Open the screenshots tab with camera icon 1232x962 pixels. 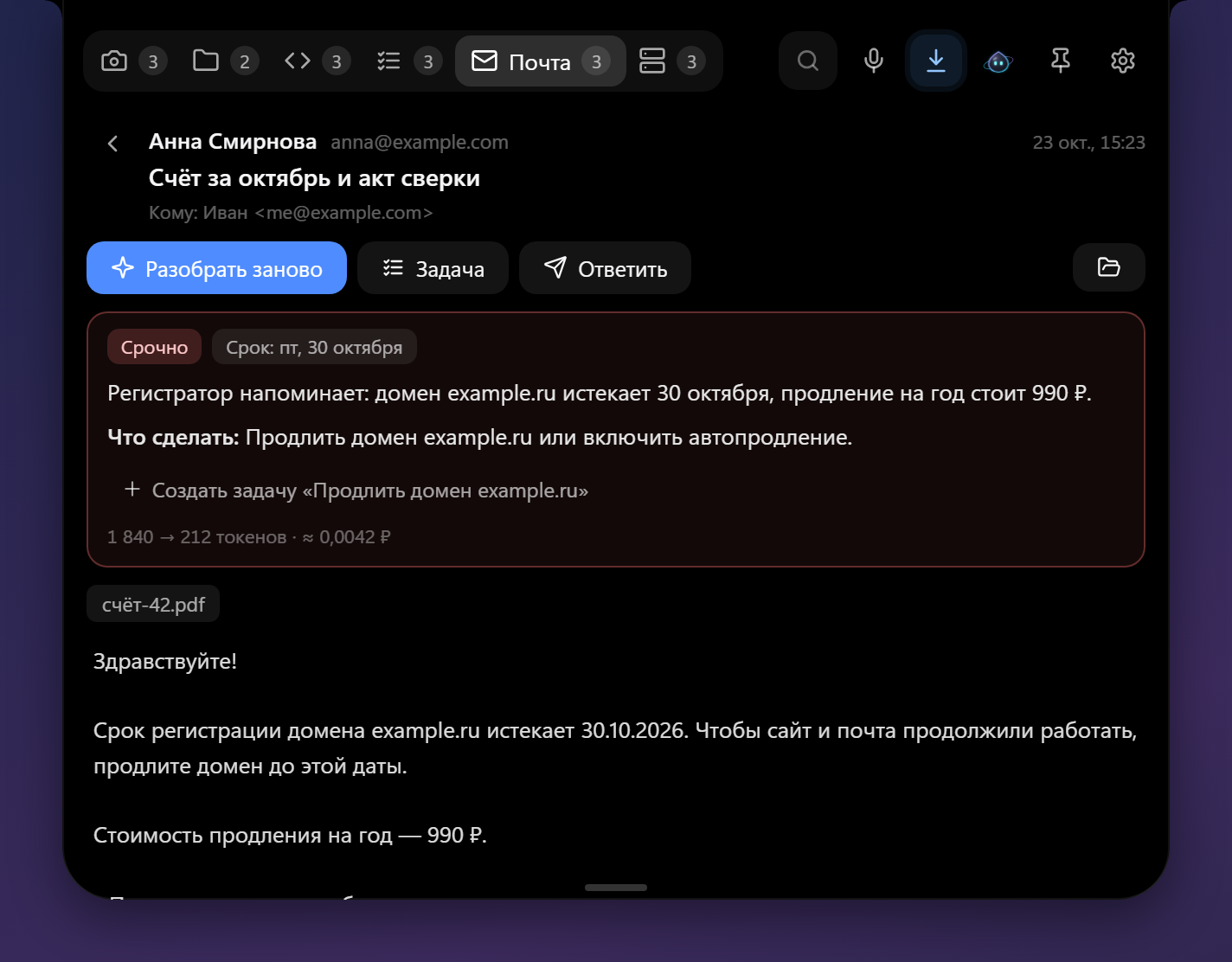[133, 61]
